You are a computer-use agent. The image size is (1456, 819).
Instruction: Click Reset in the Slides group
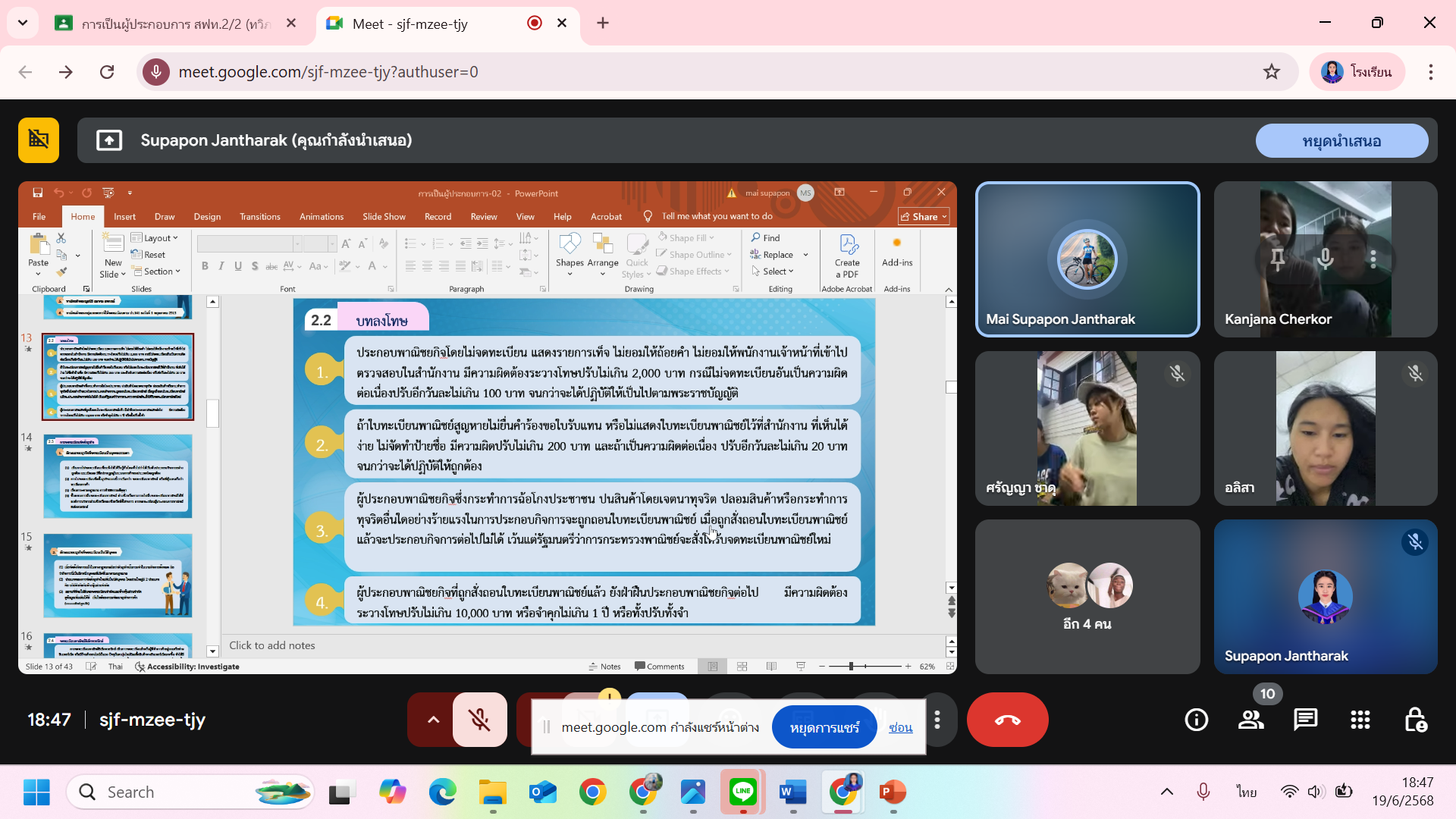coord(149,255)
